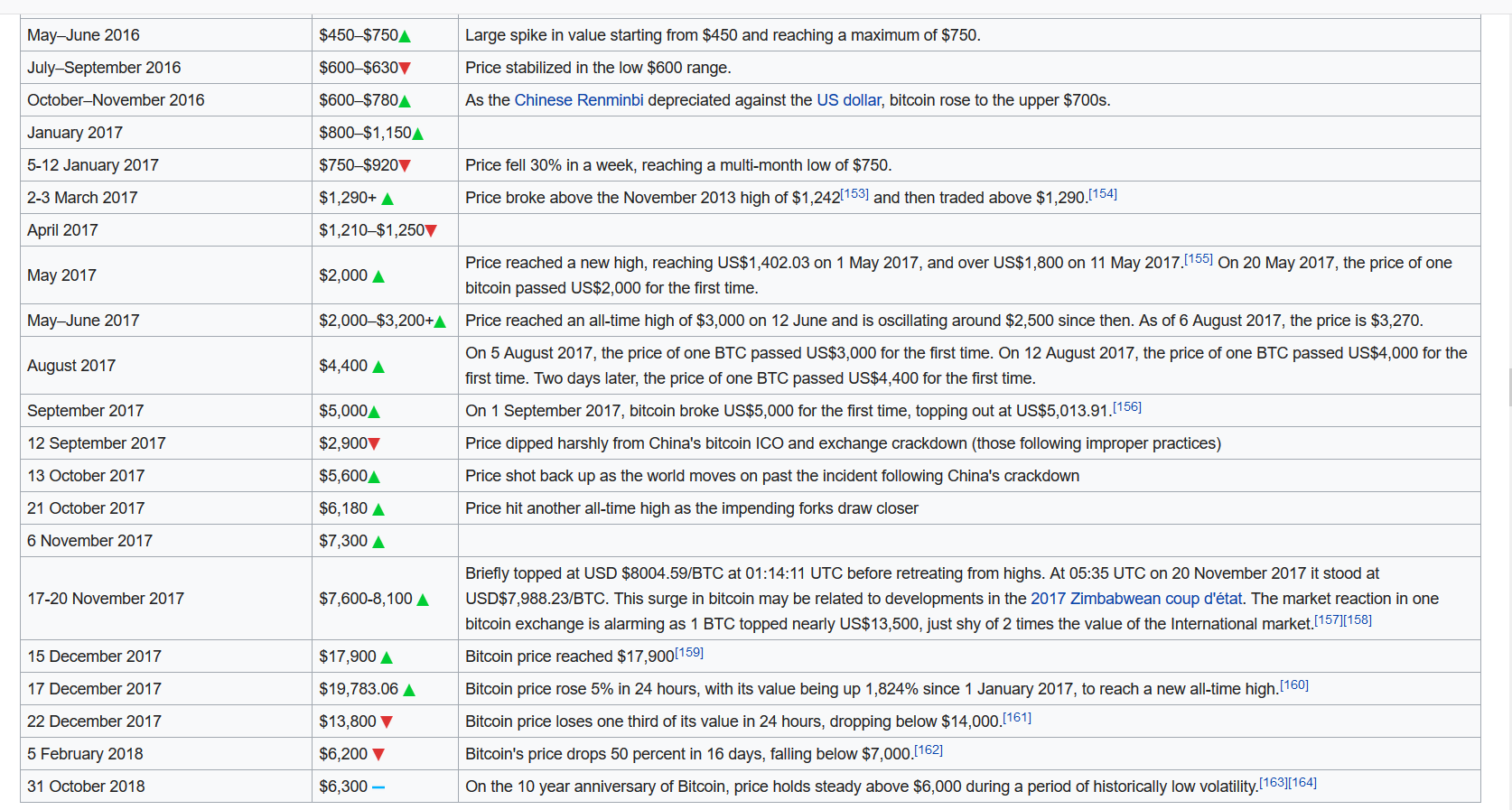Select the '5 February 2018' date cell
The height and width of the screenshot is (810, 1512).
(x=166, y=754)
